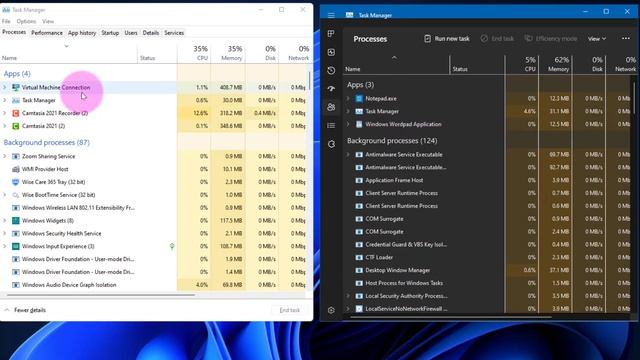Screen dimensions: 640x360
Task: Open View dropdown in dark Task Manager
Action: click(x=597, y=39)
